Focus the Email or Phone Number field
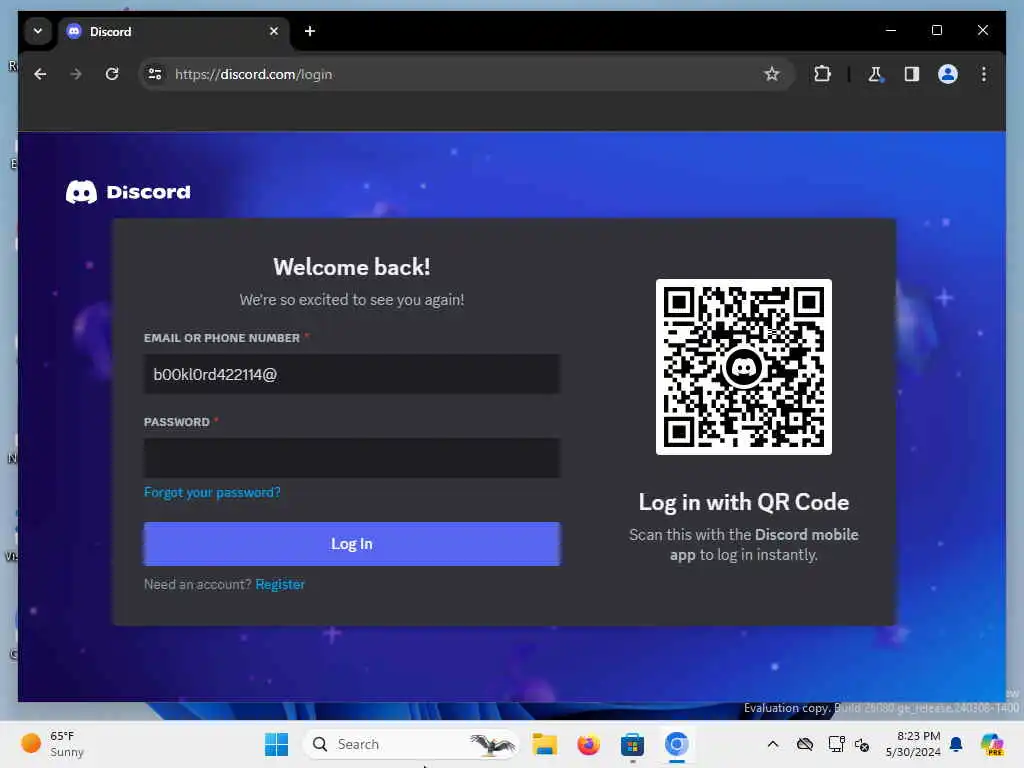Image resolution: width=1024 pixels, height=768 pixels. pos(351,374)
